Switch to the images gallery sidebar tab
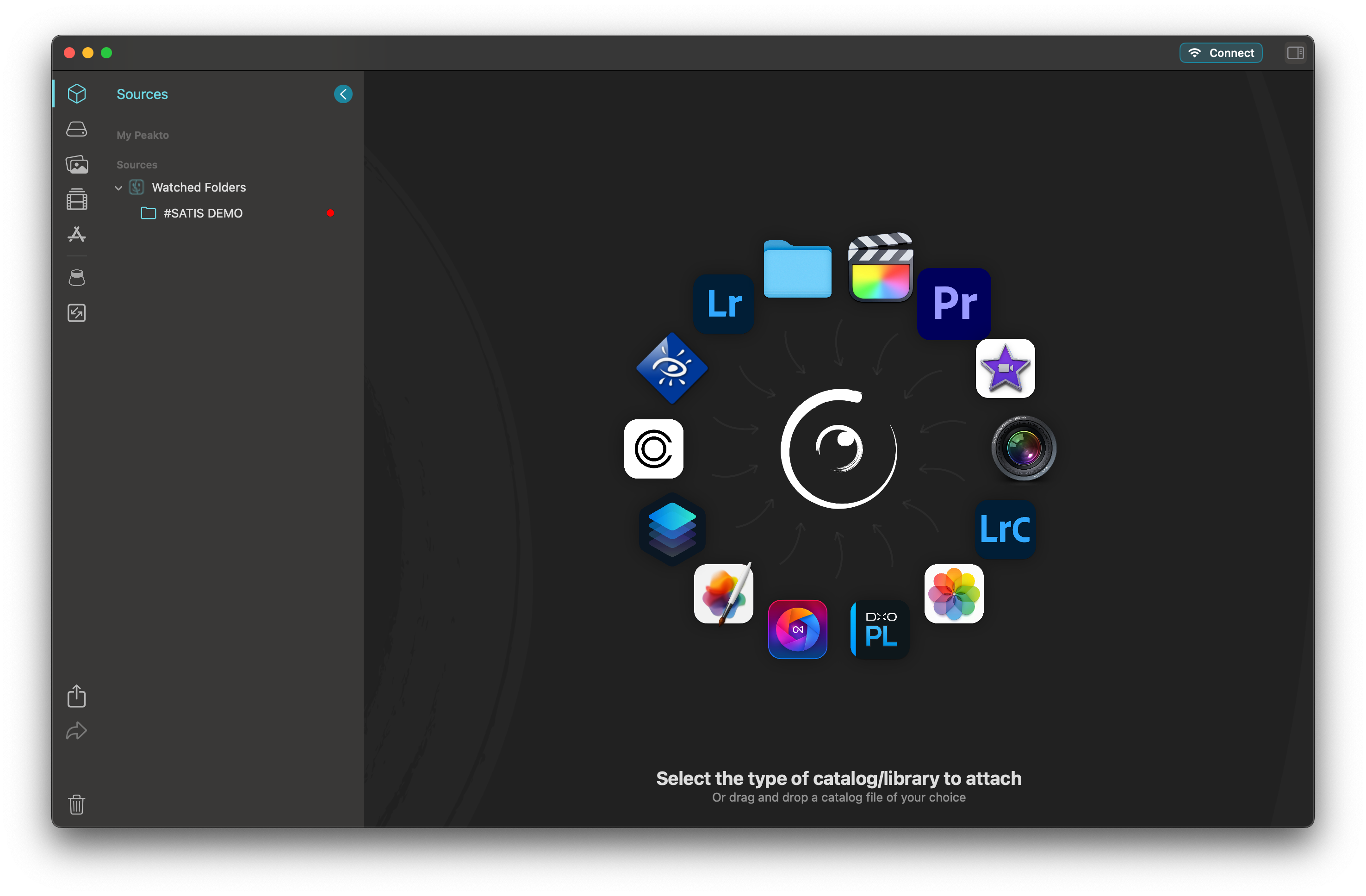 tap(76, 165)
